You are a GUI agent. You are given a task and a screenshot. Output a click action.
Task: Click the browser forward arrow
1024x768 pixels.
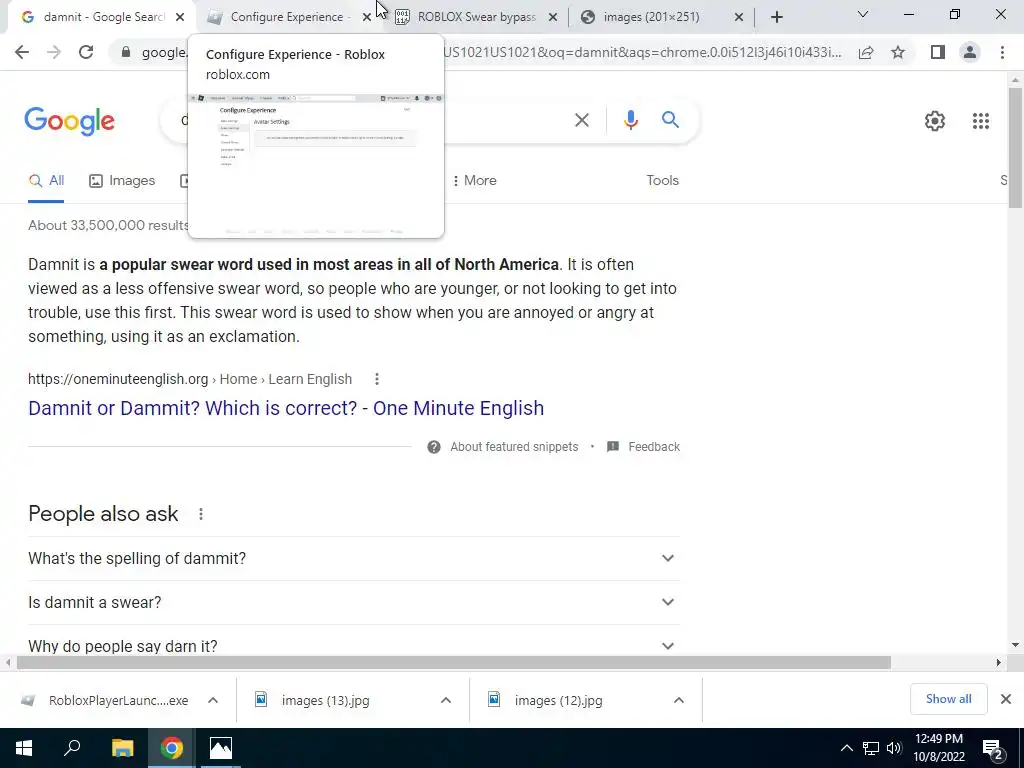(54, 52)
